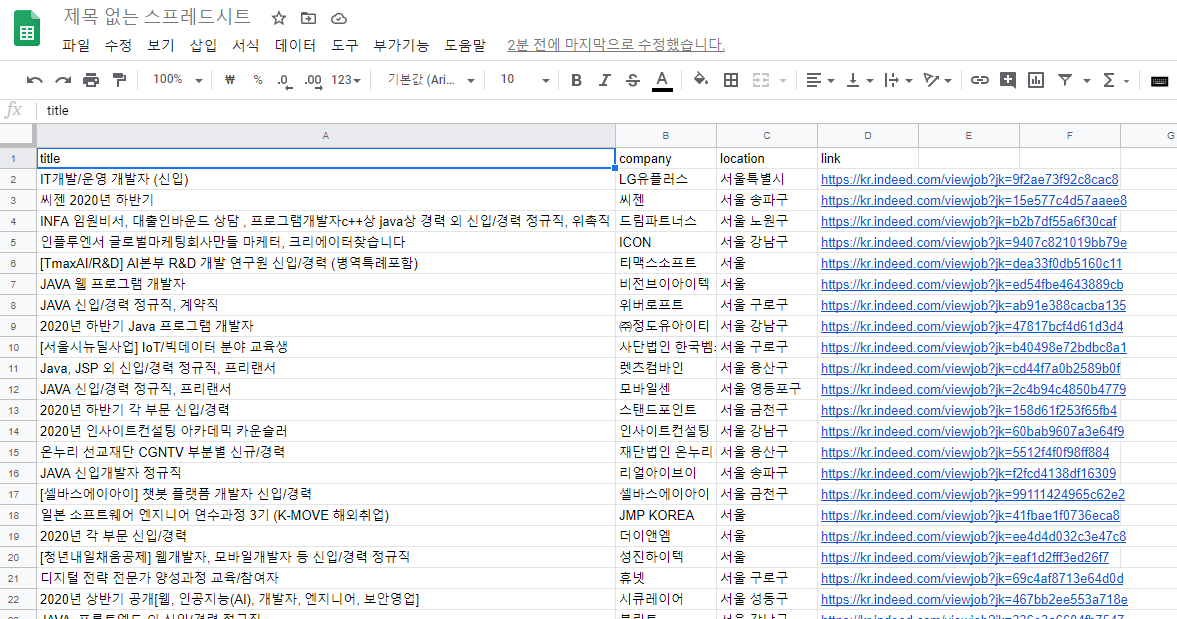Format as won currency

point(230,80)
